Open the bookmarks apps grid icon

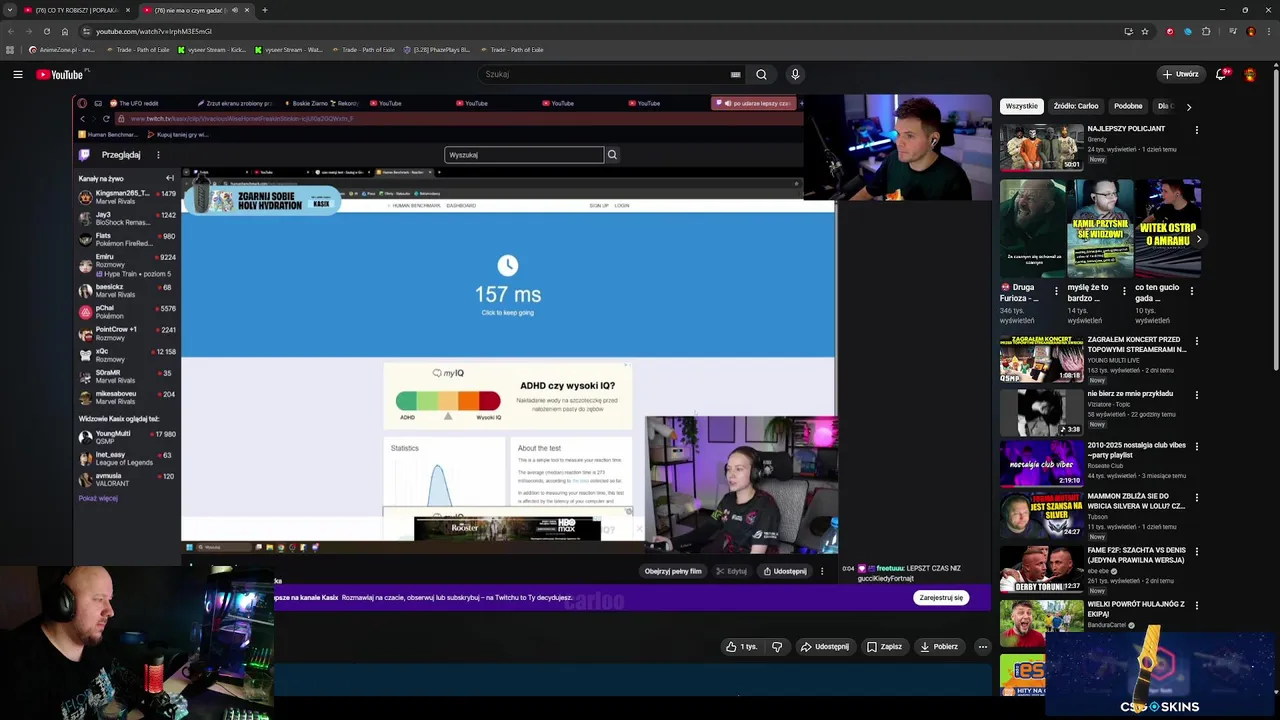click(x=10, y=50)
